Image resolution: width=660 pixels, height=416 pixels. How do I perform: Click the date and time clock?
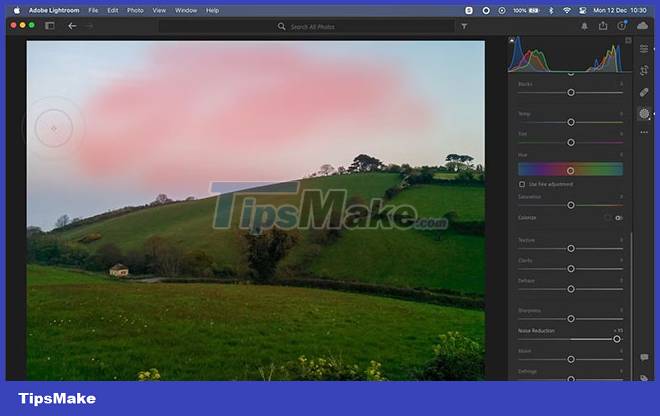click(x=620, y=11)
